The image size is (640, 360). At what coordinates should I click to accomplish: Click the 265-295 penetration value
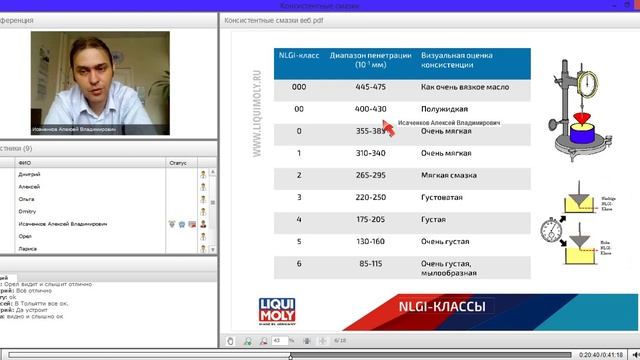[x=370, y=175]
